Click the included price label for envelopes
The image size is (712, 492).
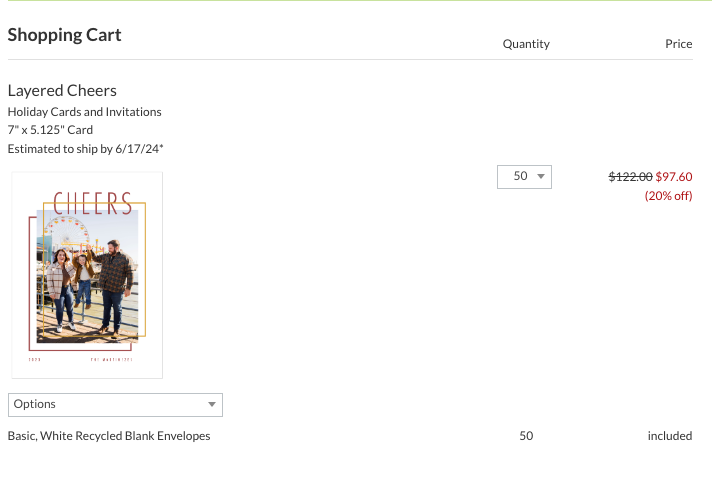pos(670,436)
